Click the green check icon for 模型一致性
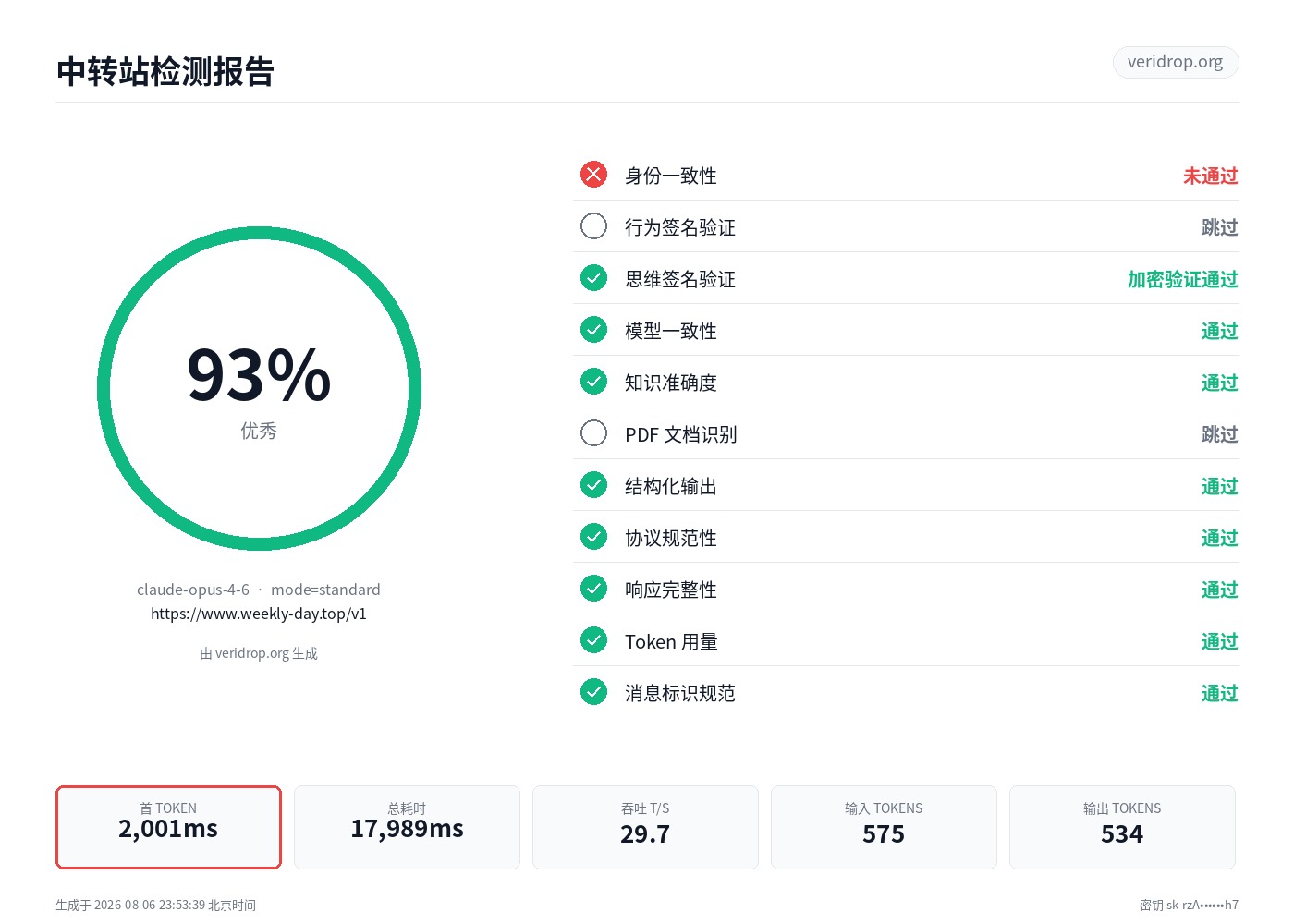Screen dimensions: 1294x924 pyautogui.click(x=593, y=330)
